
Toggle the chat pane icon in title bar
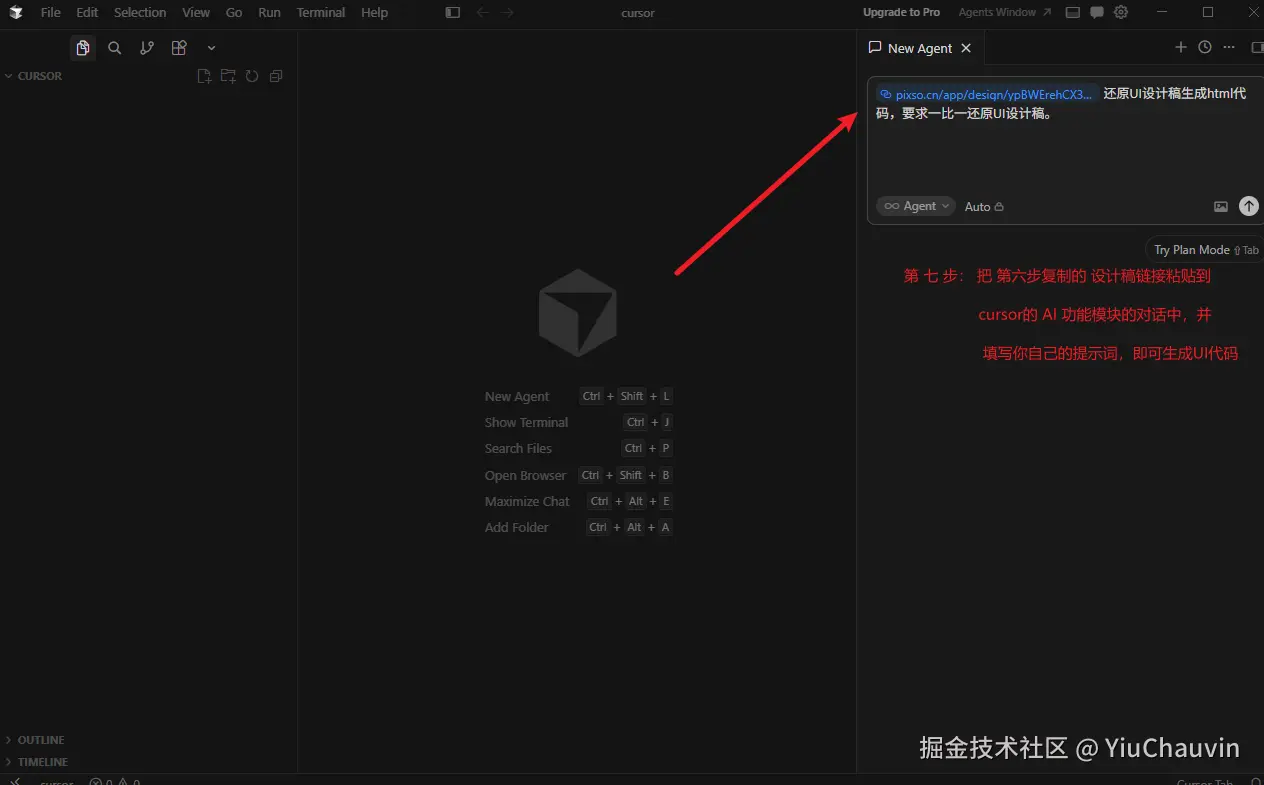[1097, 13]
